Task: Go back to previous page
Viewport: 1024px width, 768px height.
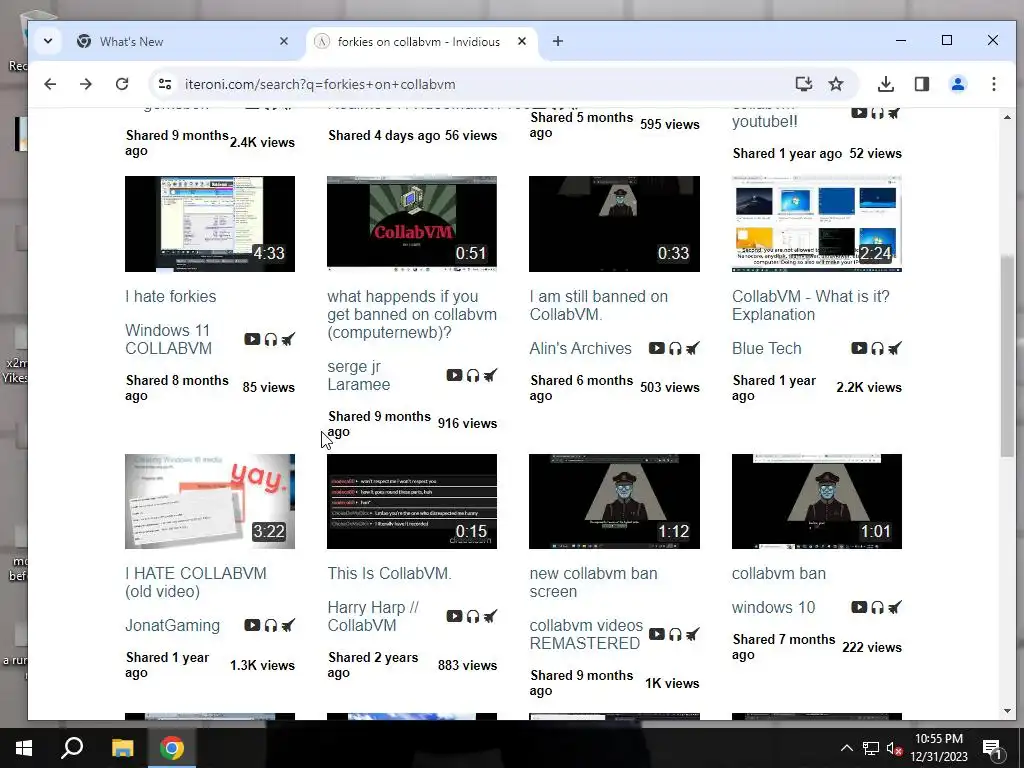Action: coord(50,84)
